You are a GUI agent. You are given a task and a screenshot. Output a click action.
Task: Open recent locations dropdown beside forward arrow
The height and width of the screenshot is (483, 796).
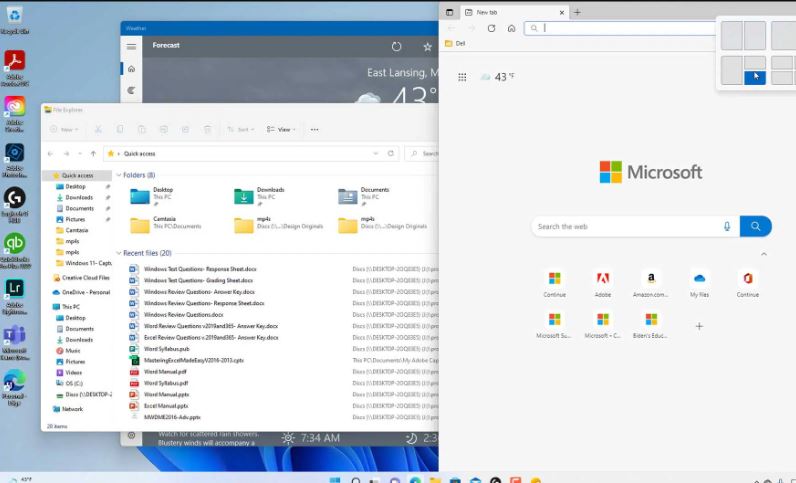pyautogui.click(x=80, y=153)
